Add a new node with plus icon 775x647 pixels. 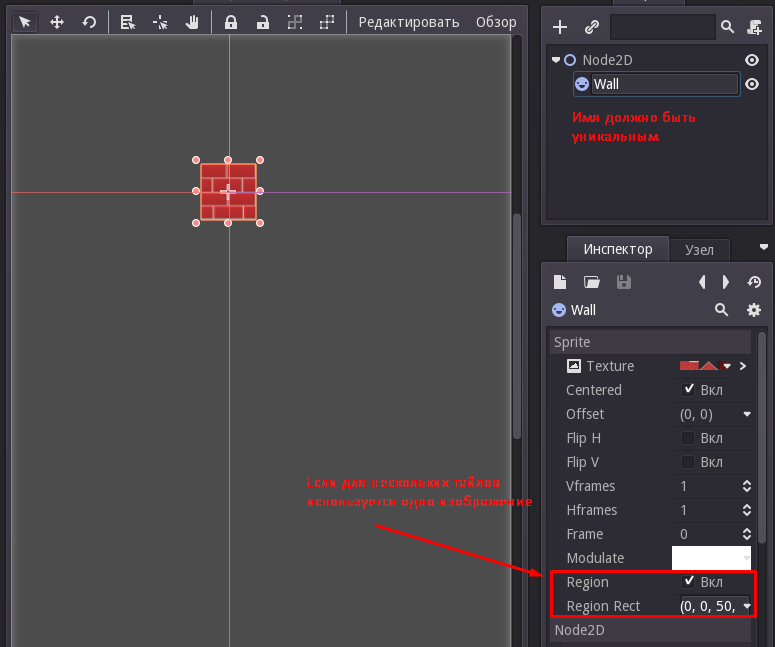[x=560, y=27]
